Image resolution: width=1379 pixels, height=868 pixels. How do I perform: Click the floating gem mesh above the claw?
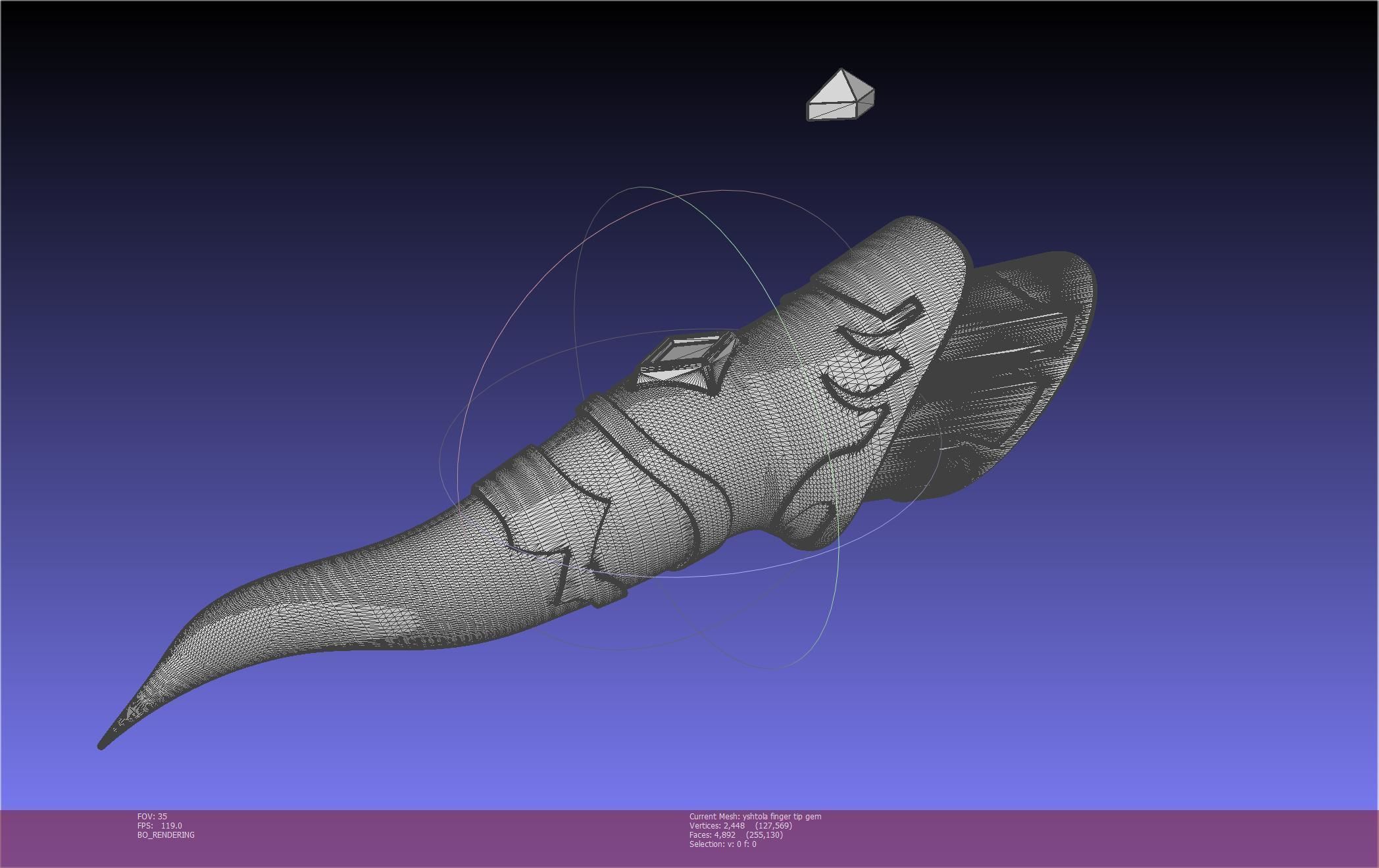tap(841, 95)
